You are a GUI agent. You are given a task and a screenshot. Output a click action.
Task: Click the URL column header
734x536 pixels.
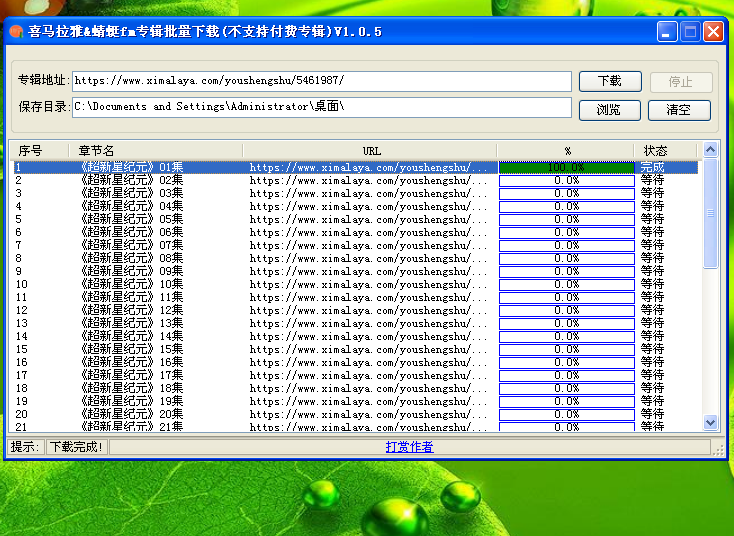click(x=370, y=150)
